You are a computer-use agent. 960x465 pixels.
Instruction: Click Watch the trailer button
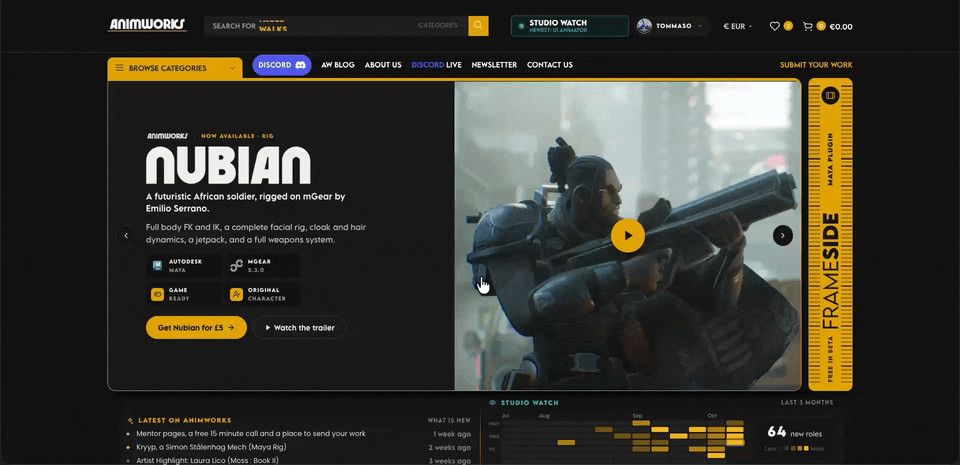point(299,327)
